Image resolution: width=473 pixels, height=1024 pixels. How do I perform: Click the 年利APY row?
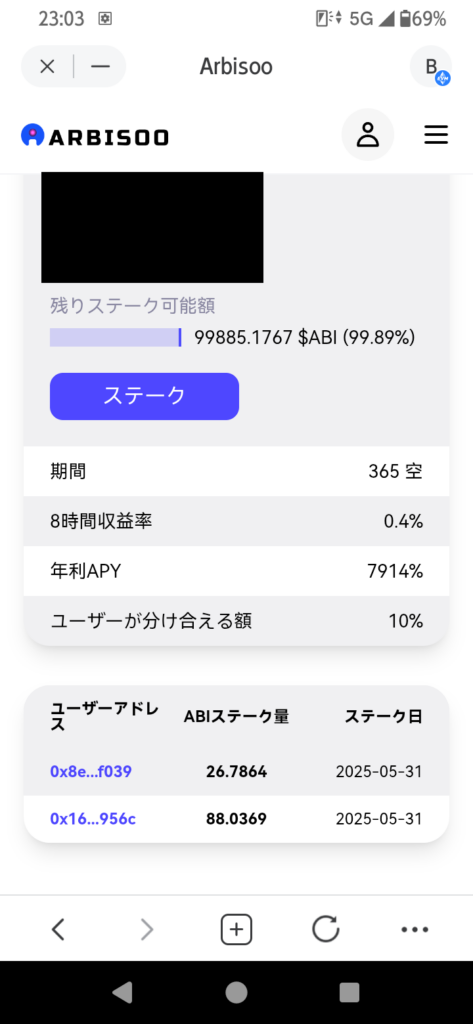[x=236, y=571]
